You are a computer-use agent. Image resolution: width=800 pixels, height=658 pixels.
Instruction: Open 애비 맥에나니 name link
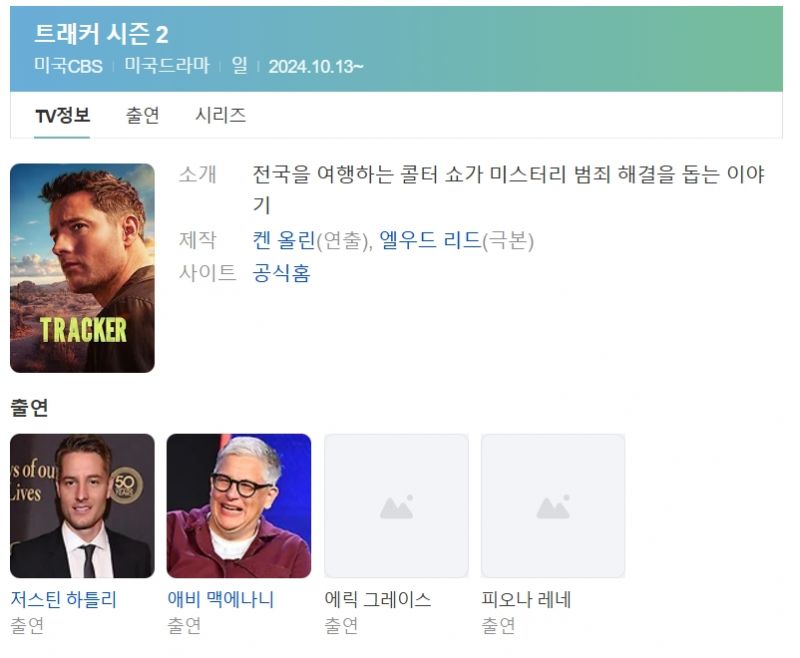[220, 599]
